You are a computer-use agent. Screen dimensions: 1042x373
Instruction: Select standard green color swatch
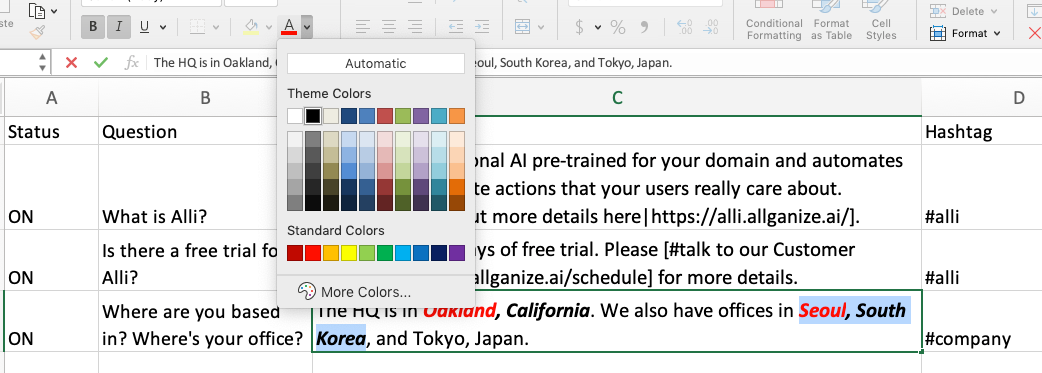(x=385, y=253)
